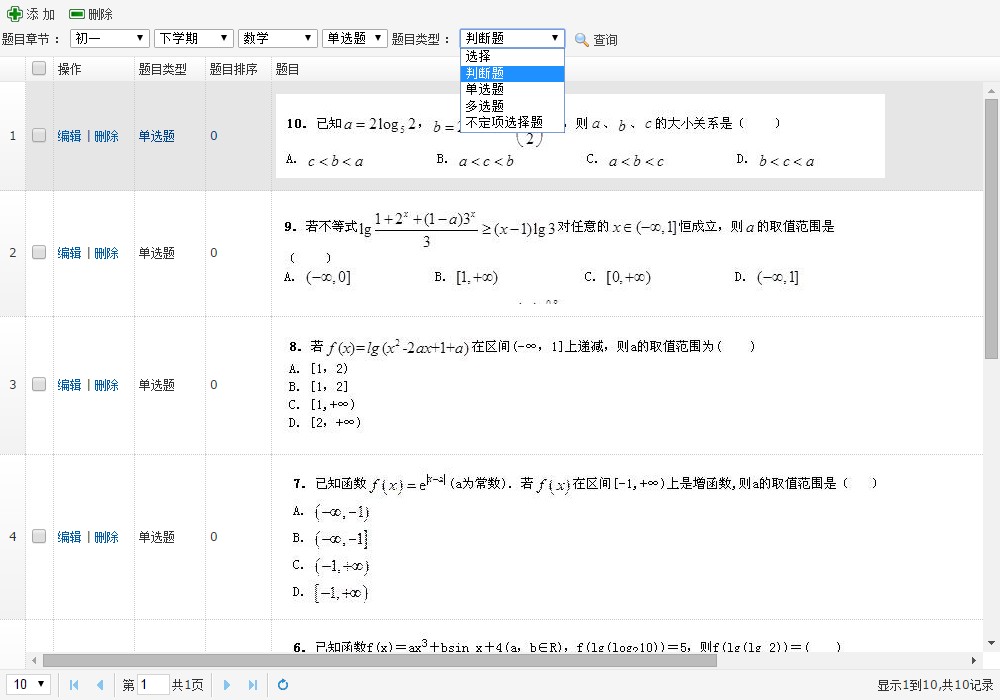Jump to the last page

coord(253,685)
